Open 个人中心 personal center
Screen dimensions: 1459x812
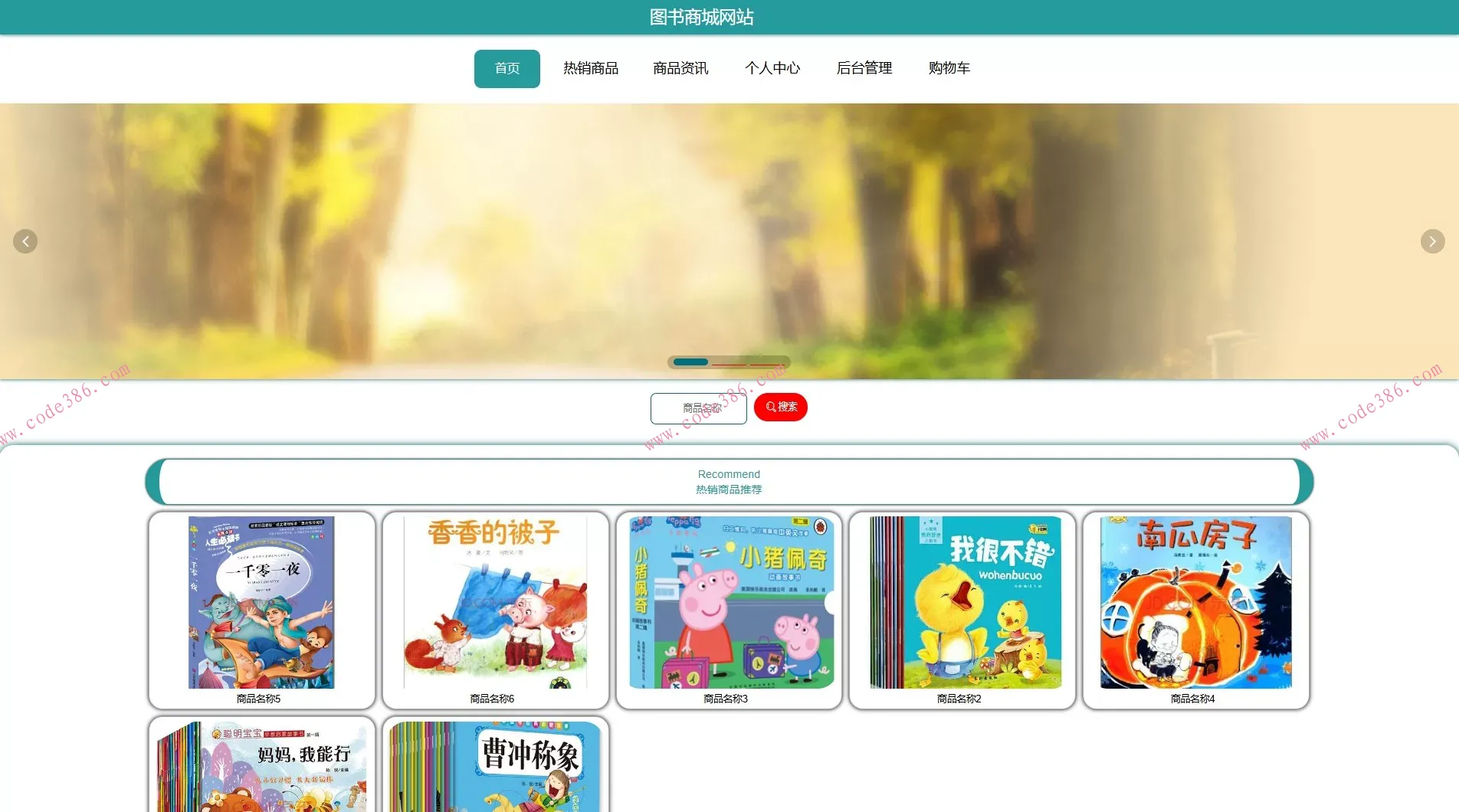tap(772, 68)
